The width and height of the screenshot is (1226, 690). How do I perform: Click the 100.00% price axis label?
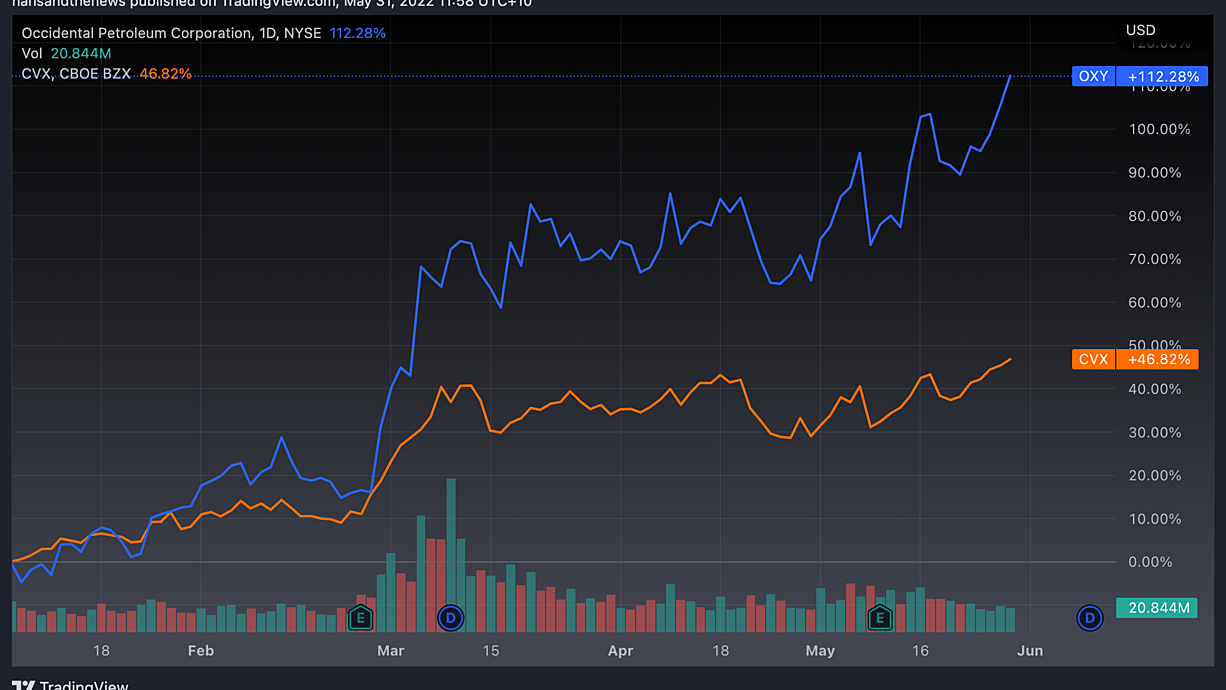point(1159,129)
